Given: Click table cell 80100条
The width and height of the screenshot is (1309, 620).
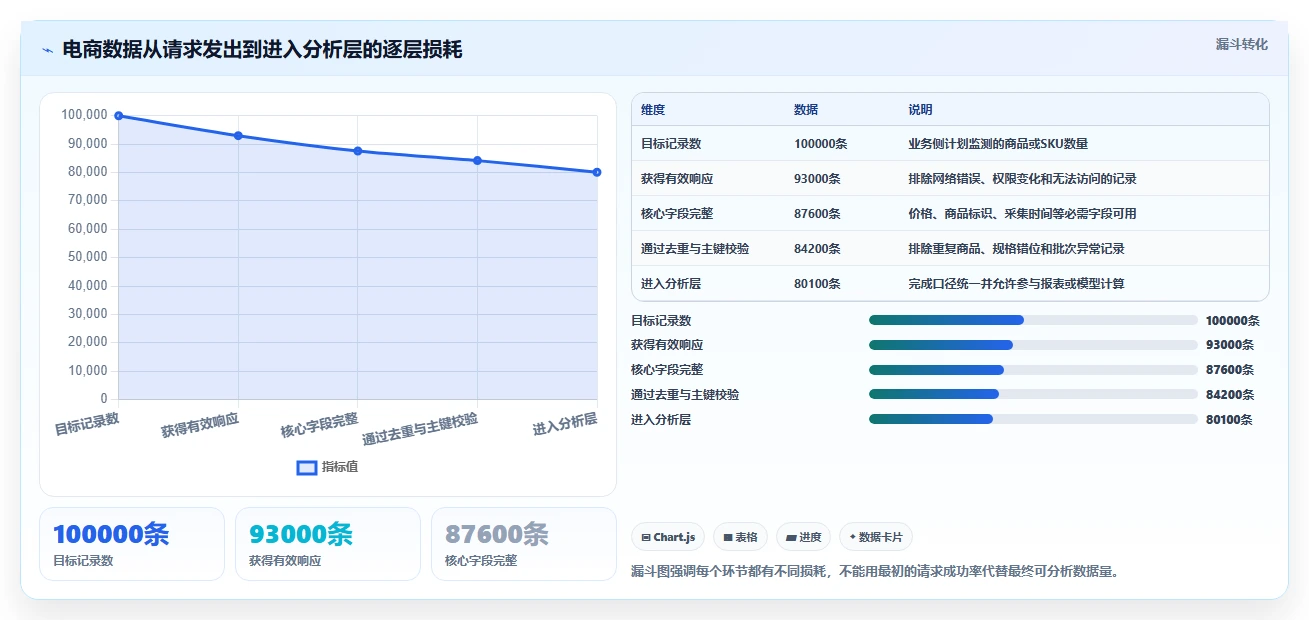Looking at the screenshot, I should pyautogui.click(x=817, y=284).
